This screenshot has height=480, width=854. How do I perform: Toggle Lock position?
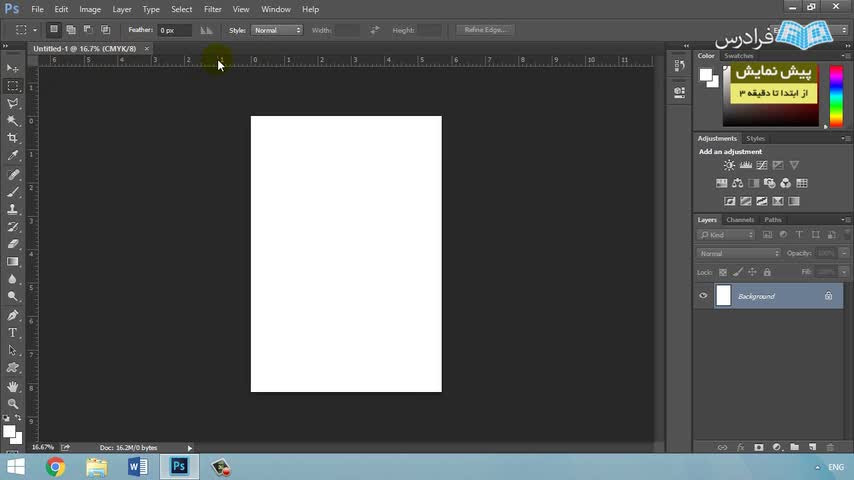point(752,272)
